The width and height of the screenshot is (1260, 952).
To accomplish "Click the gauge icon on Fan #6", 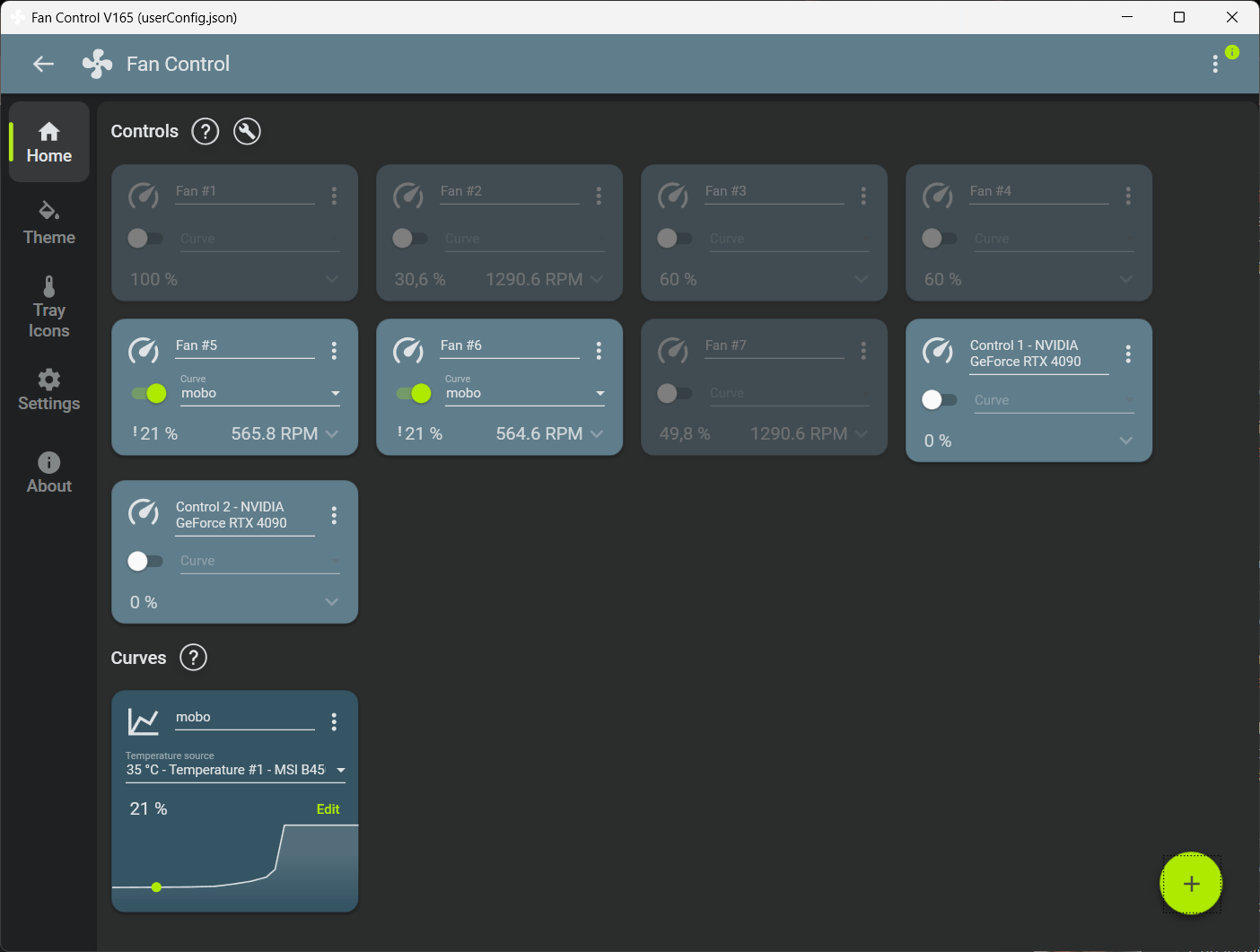I will click(x=408, y=349).
